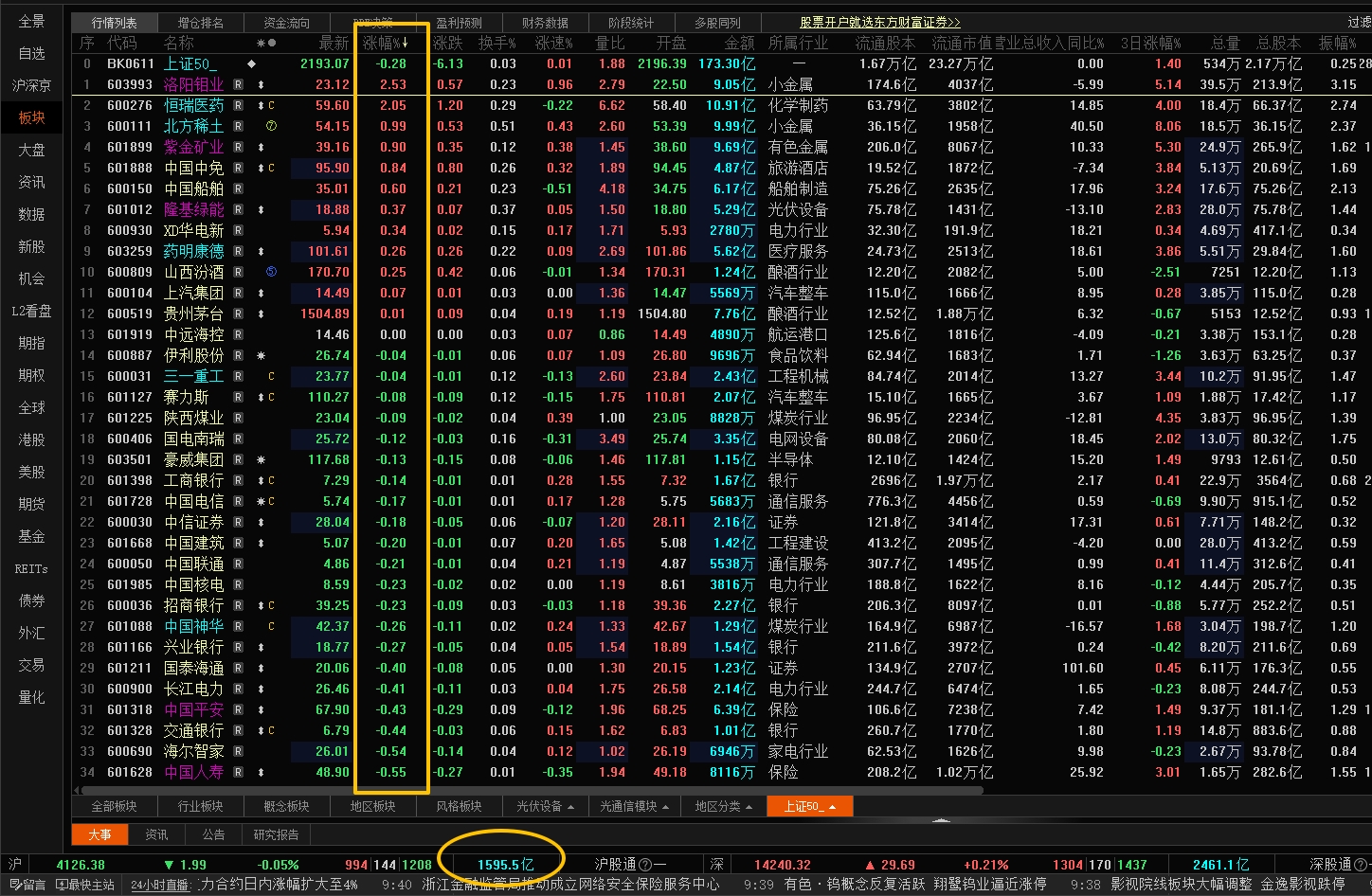Image resolution: width=1372 pixels, height=896 pixels.
Task: Click the yellow C icon beside 恒瑞医药
Action: coord(272,105)
